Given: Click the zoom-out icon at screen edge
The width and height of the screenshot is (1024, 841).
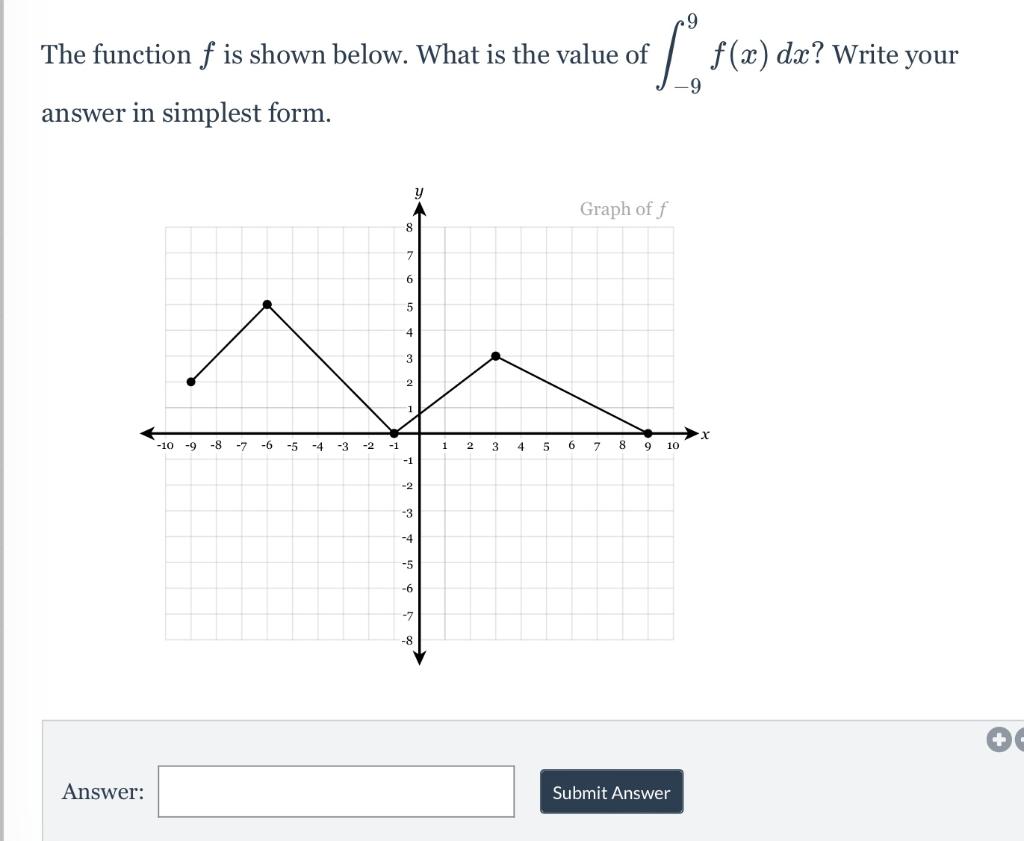Looking at the screenshot, I should [x=1019, y=738].
